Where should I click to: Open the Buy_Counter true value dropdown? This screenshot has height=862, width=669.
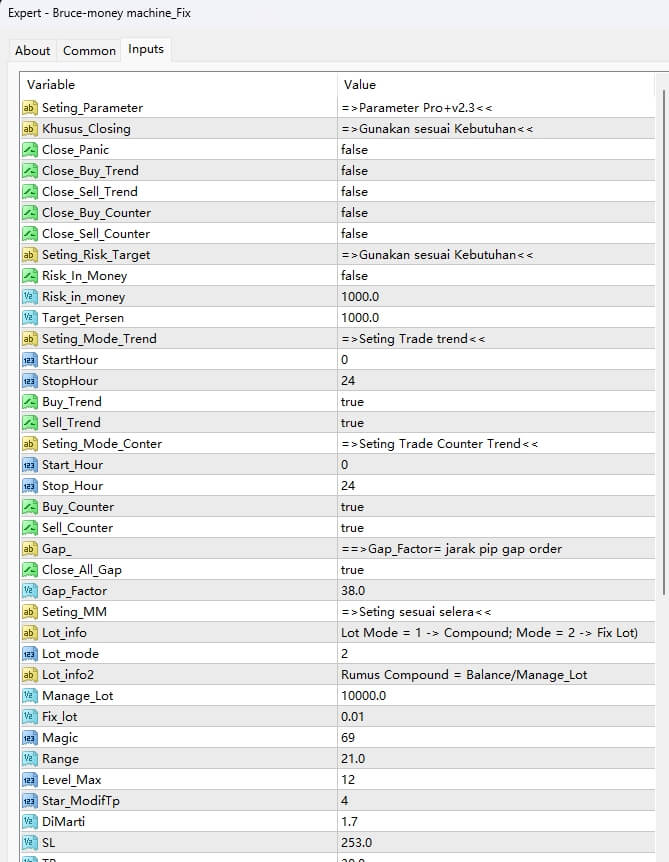(352, 507)
